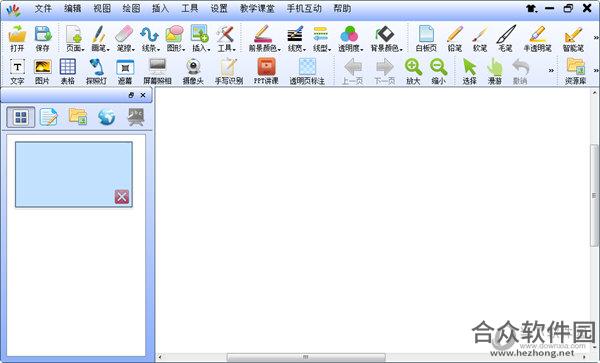Click the Undo (撤销) arrow
Screen dimensions: 600x363
pos(520,70)
